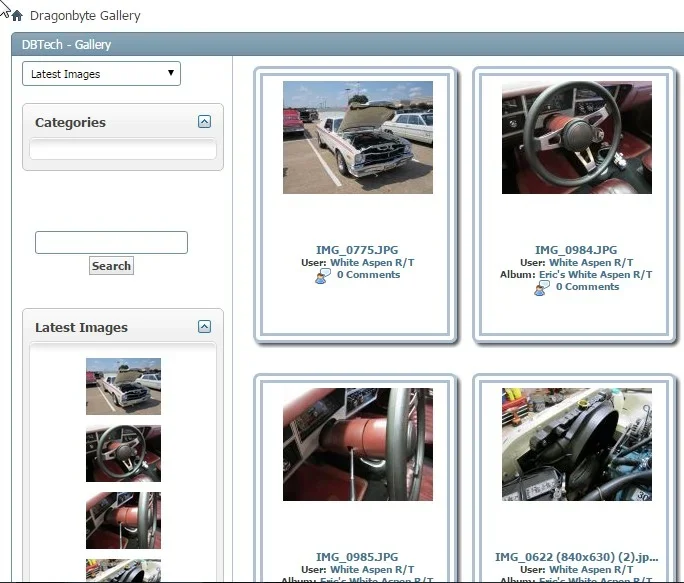Click the IMG_0984.JPG title link
684x583 pixels.
576,250
